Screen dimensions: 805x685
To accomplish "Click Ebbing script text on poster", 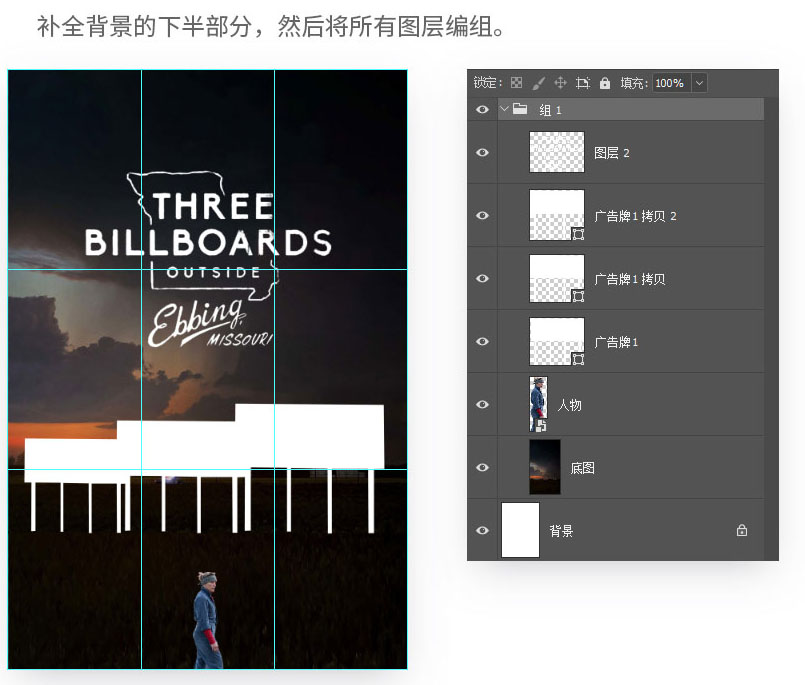I will (x=196, y=322).
